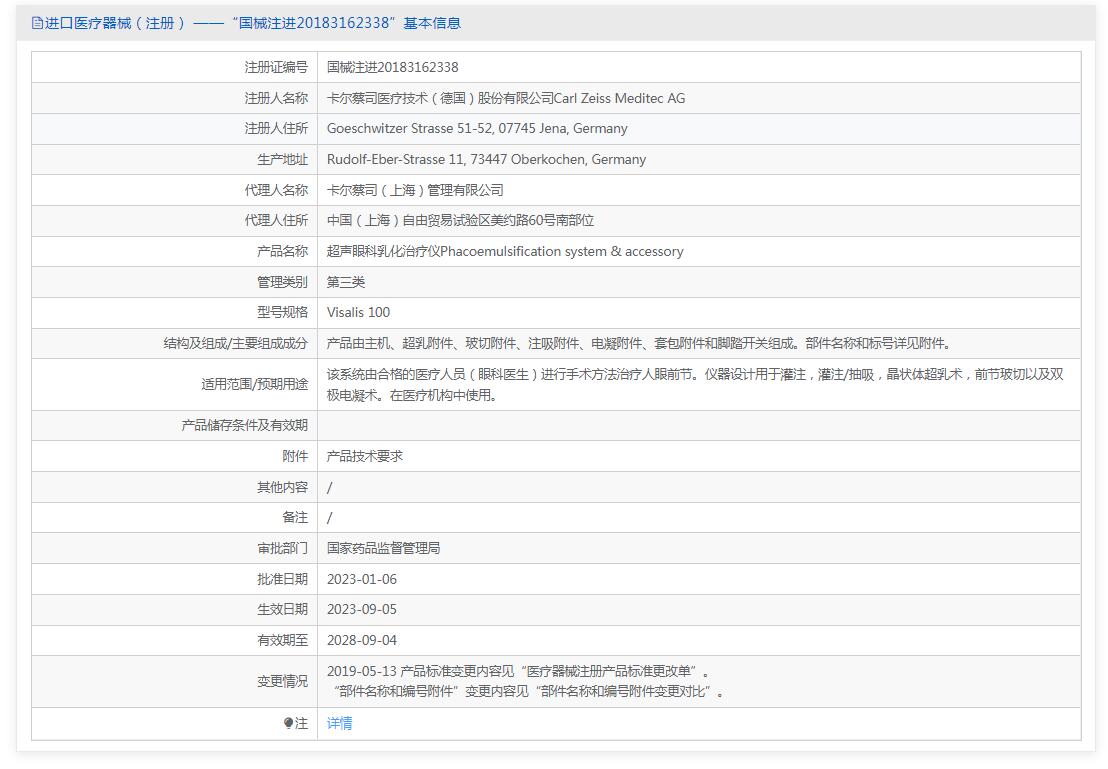Click the 2023-01-06 approval date
This screenshot has width=1108, height=769.
tap(362, 580)
